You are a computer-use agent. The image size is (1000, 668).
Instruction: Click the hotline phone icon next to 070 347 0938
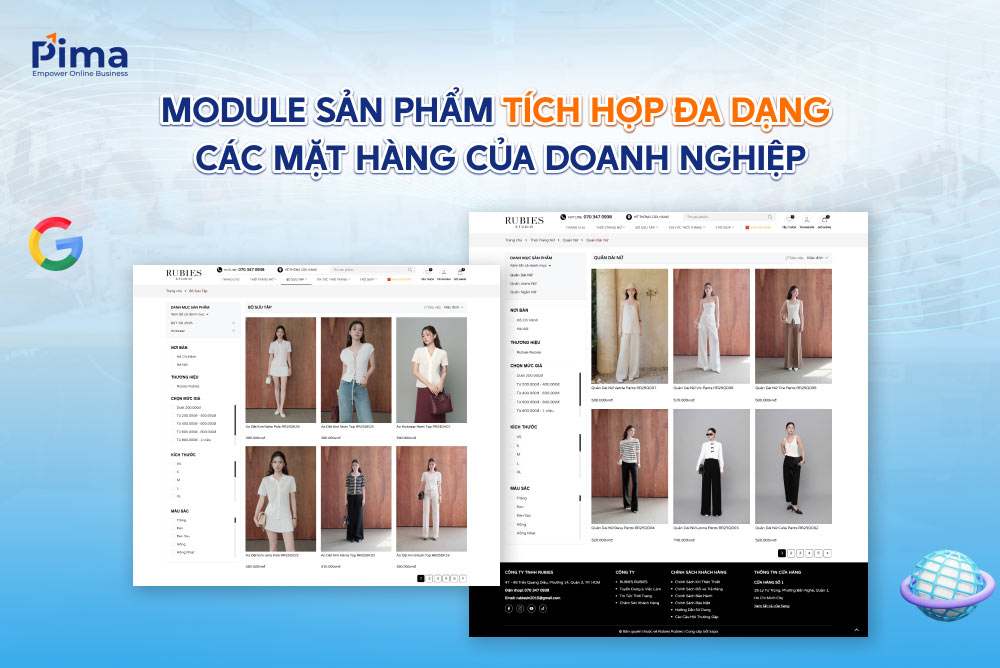pos(563,217)
